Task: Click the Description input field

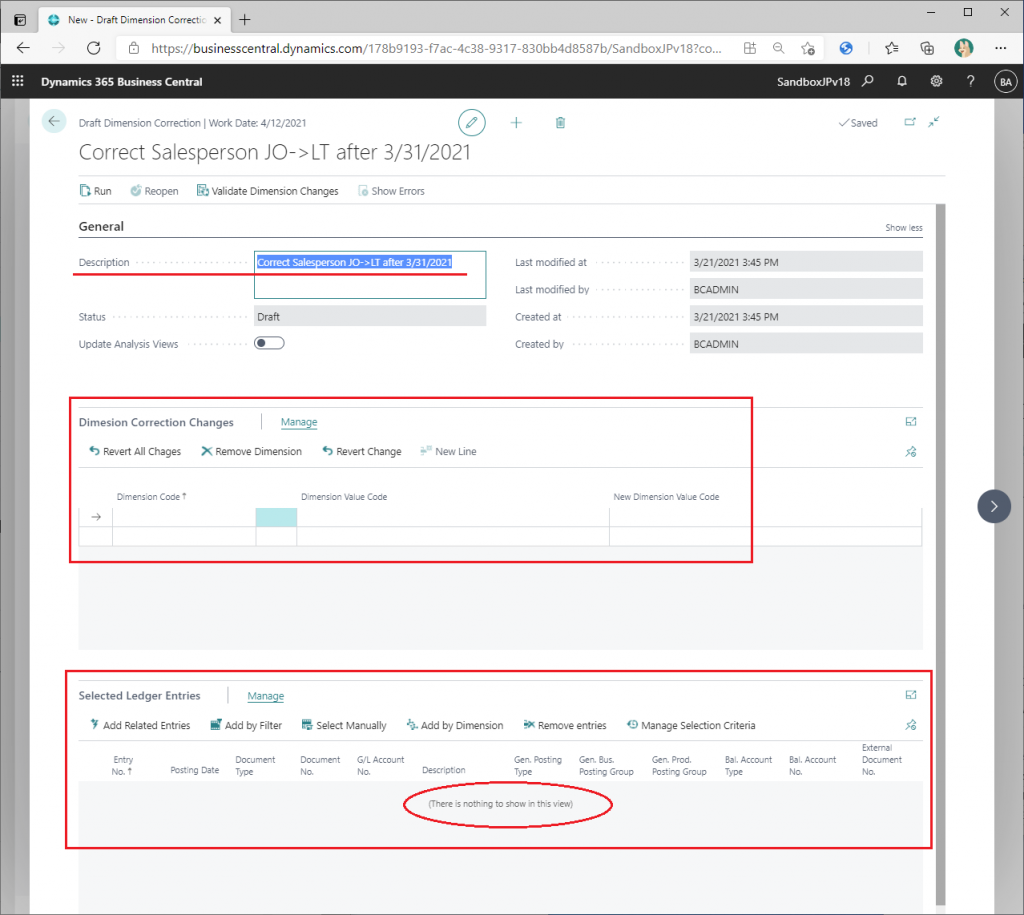Action: point(369,274)
